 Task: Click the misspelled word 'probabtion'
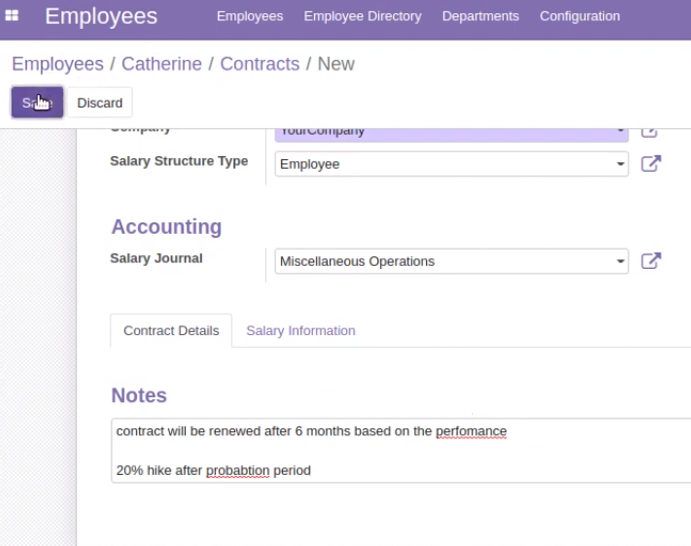pyautogui.click(x=238, y=471)
